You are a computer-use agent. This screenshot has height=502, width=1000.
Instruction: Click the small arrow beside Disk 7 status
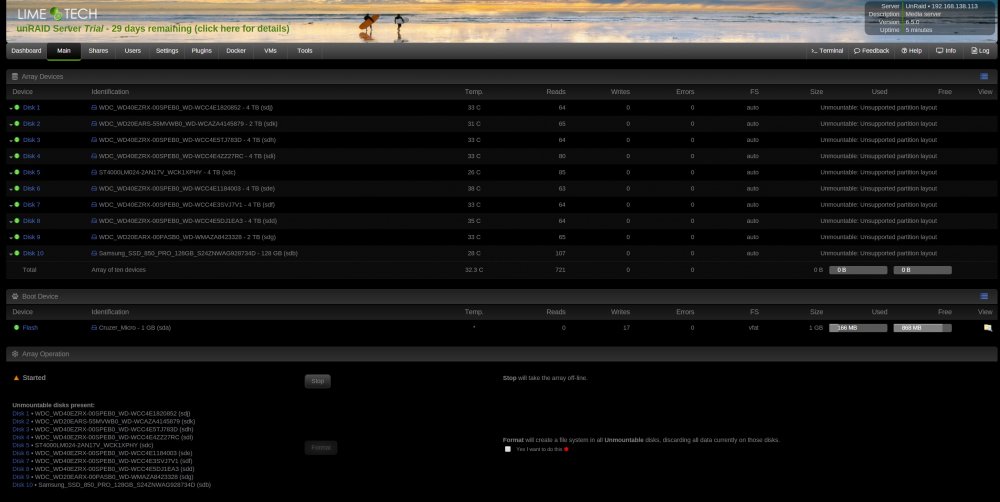[11, 205]
